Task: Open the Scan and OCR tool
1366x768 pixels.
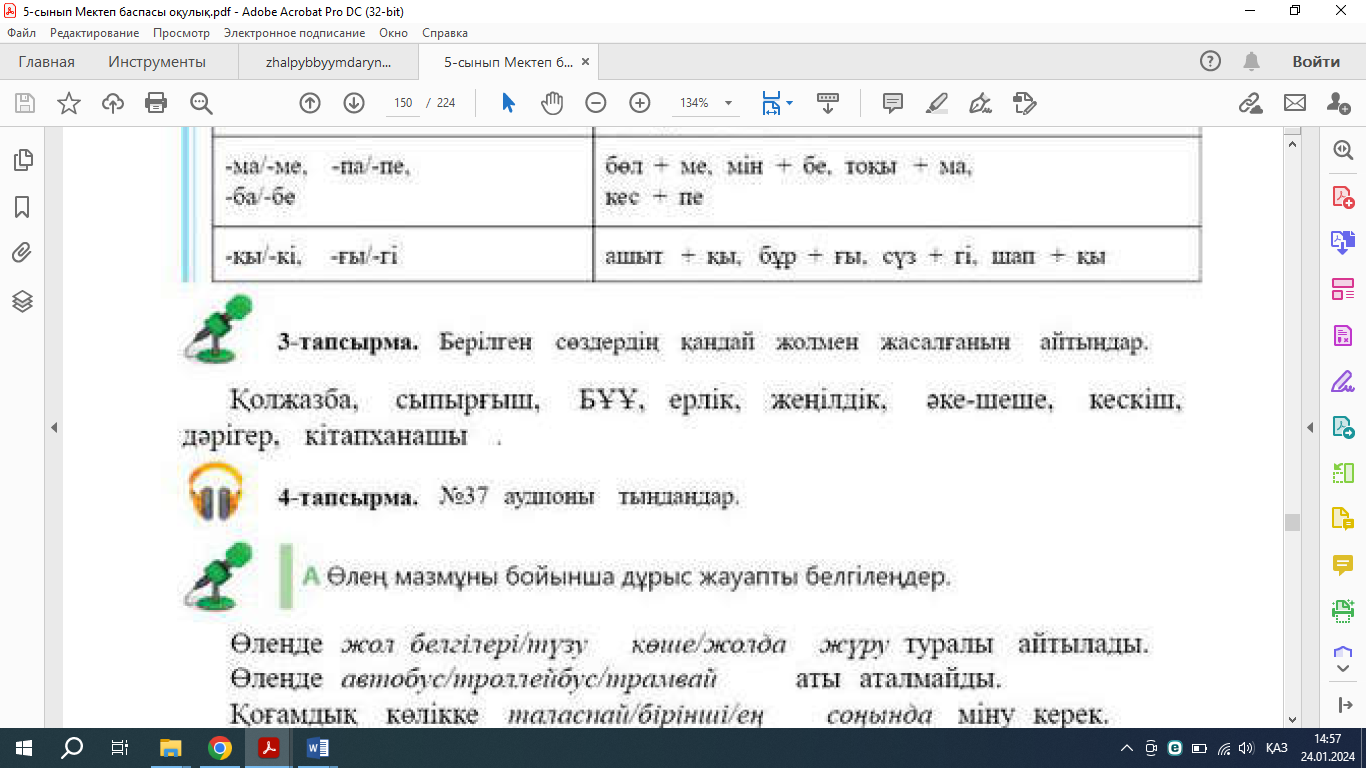Action: coord(1343,611)
